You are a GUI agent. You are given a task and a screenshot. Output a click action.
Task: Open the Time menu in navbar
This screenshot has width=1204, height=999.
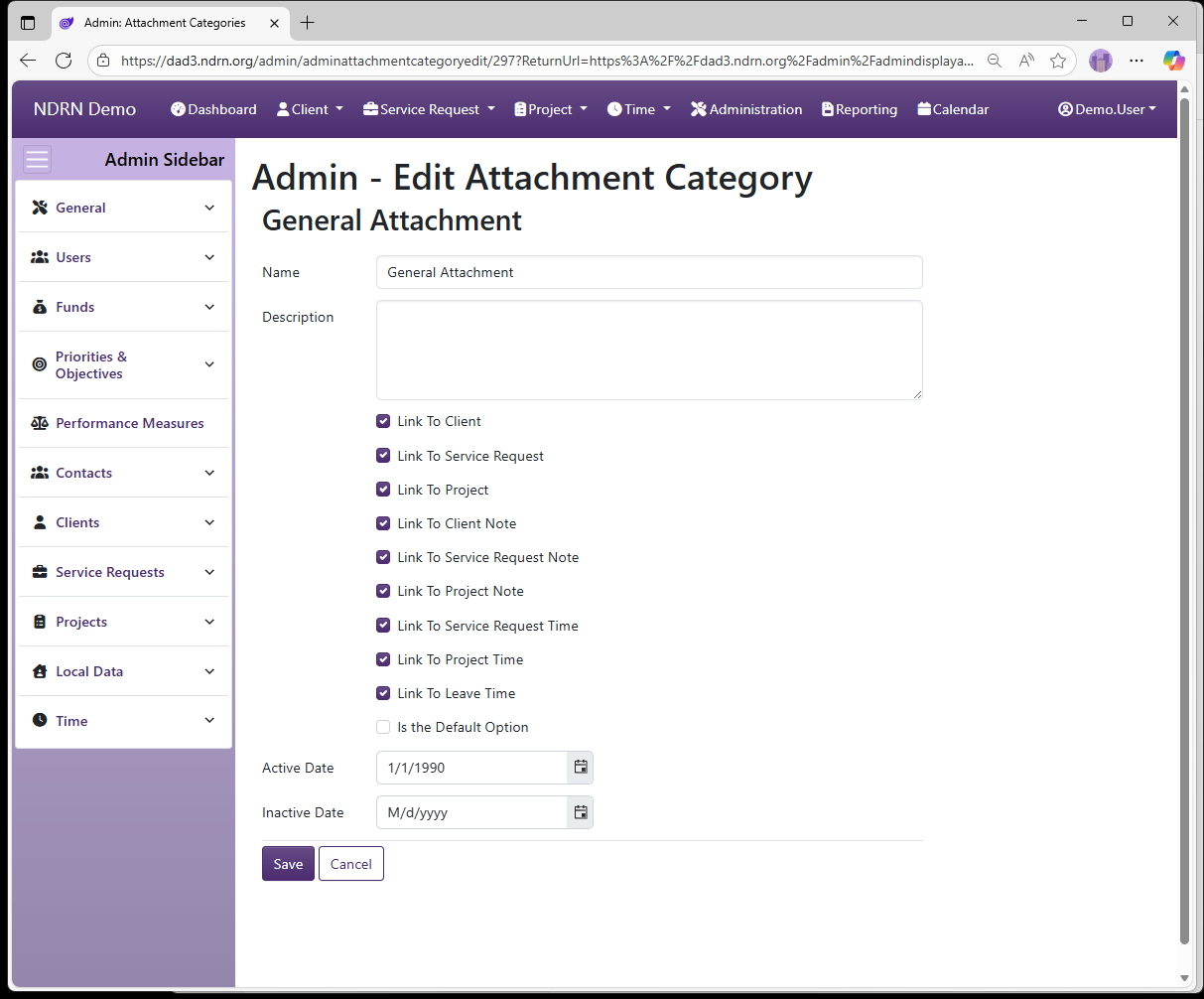639,109
